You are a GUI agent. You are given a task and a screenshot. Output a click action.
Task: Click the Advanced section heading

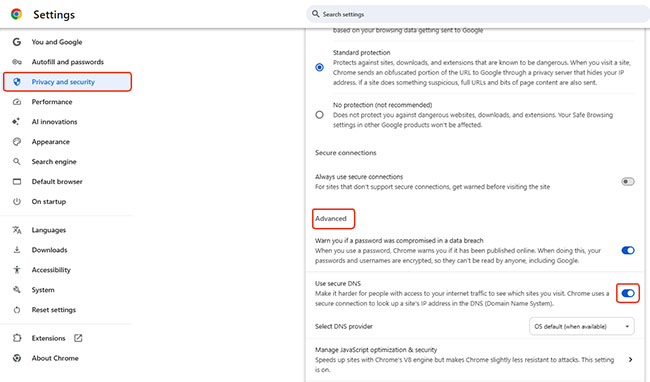pos(331,218)
